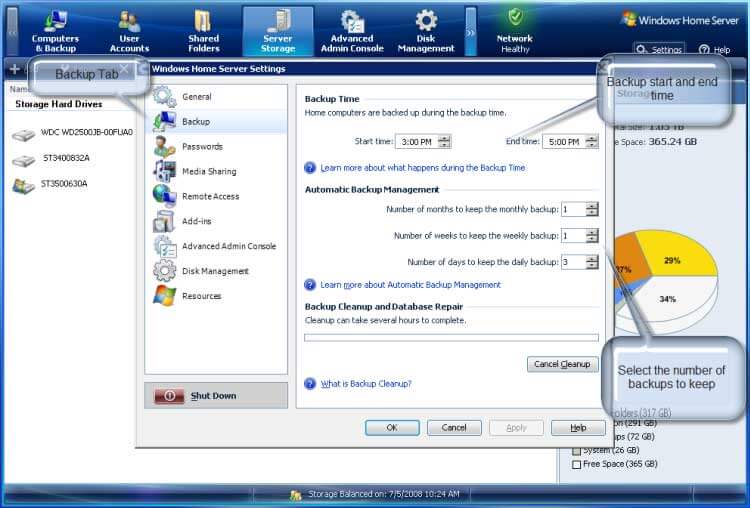Click help icon beside Backup Time link
This screenshot has width=750, height=508.
tap(310, 168)
